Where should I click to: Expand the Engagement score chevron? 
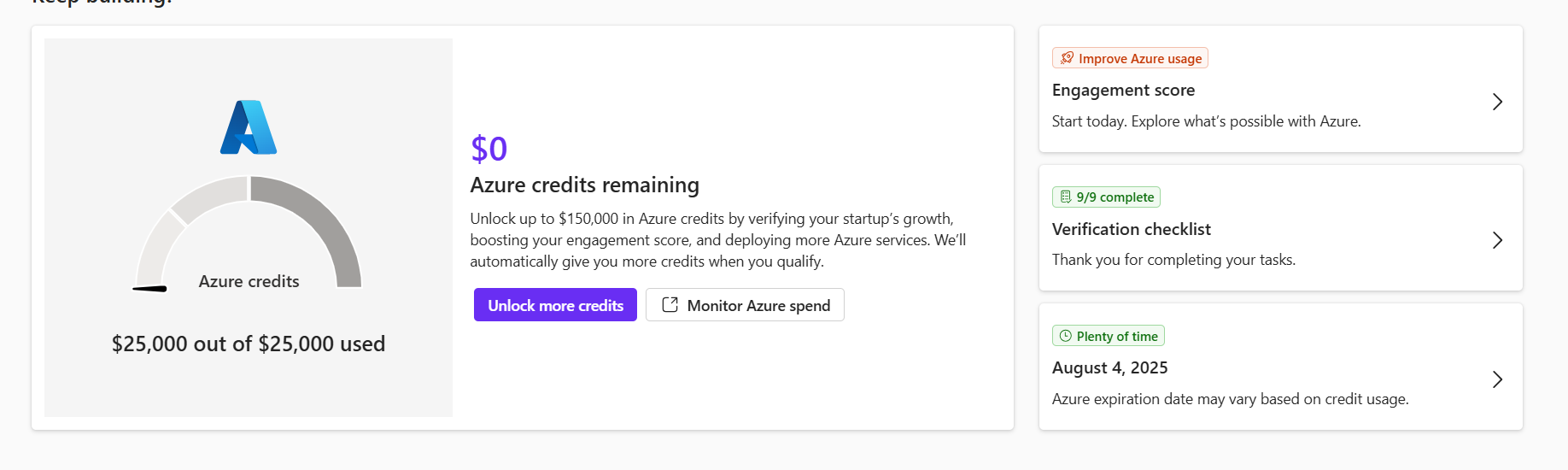point(1497,102)
